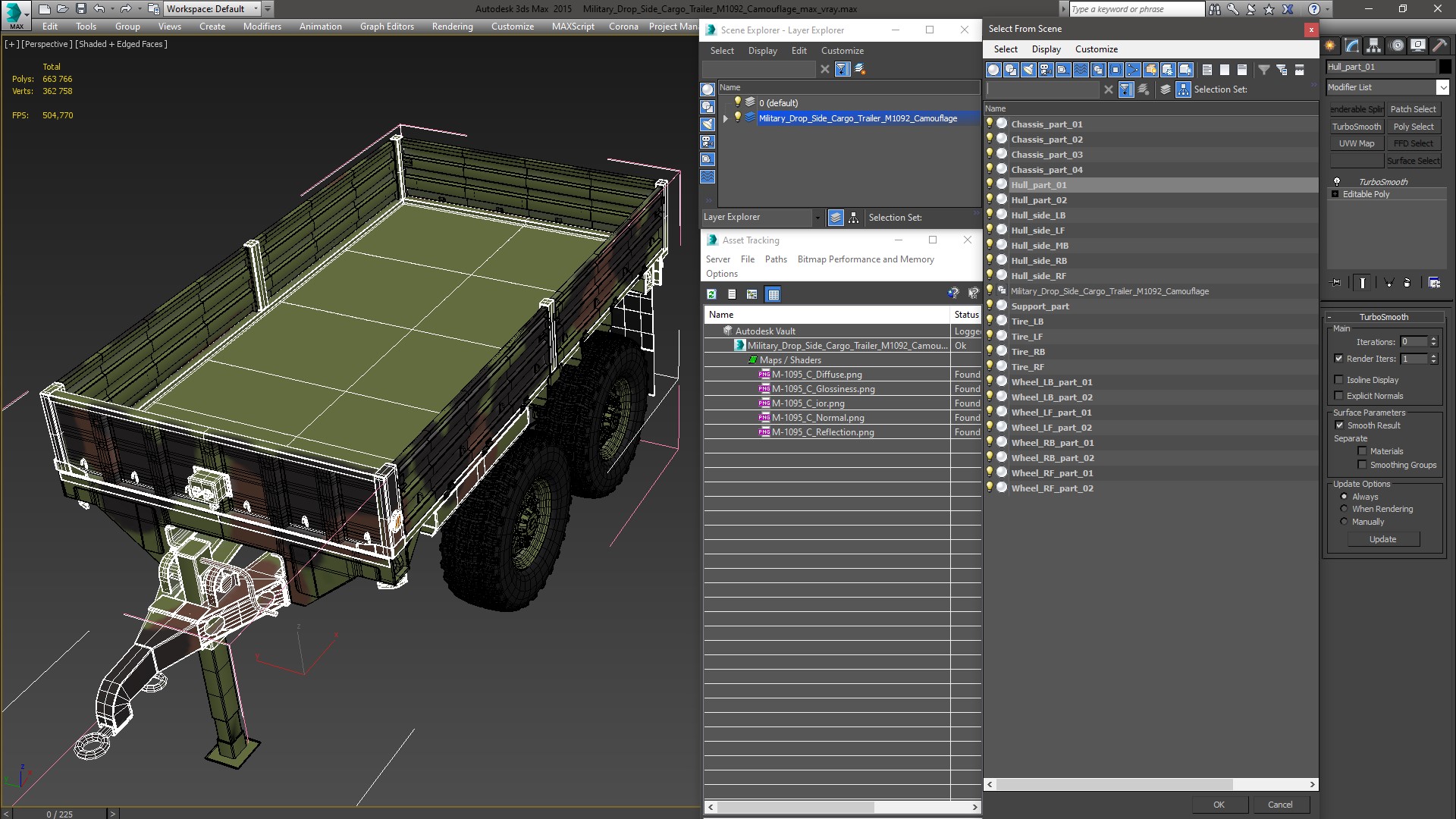Click Update button in TurboSmooth rollout
This screenshot has height=819, width=1456.
[x=1383, y=539]
